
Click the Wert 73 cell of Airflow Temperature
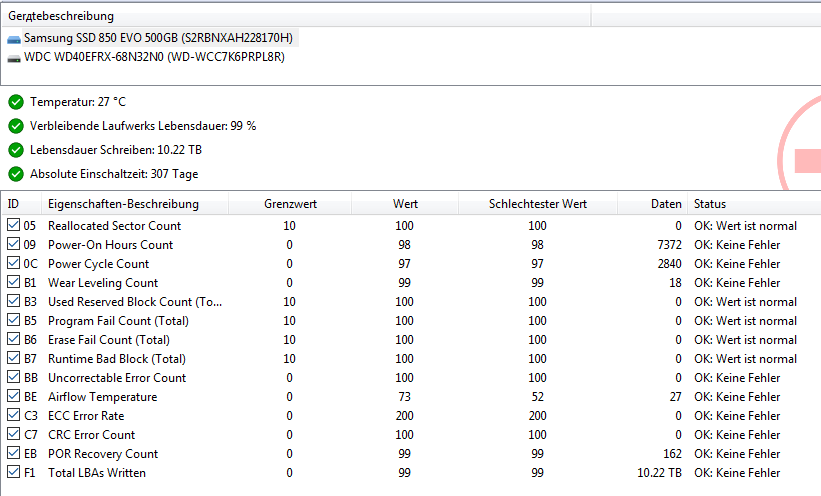coord(404,397)
